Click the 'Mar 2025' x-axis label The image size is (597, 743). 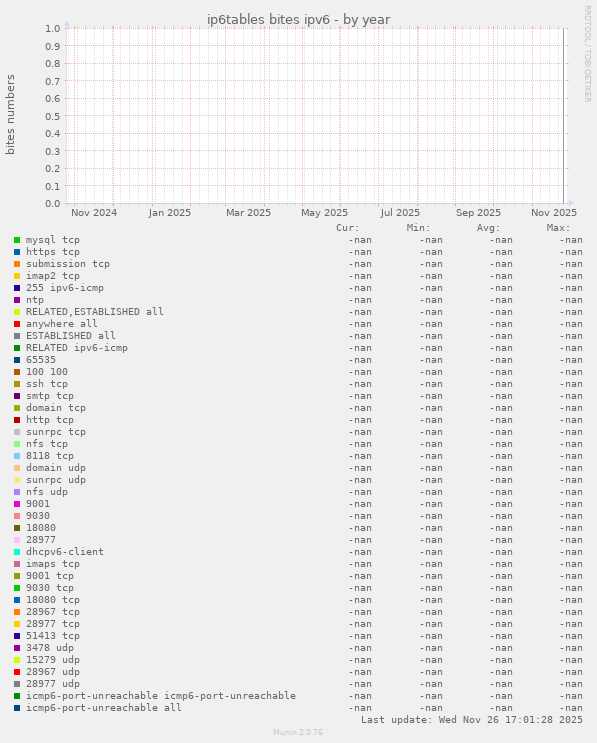click(248, 213)
